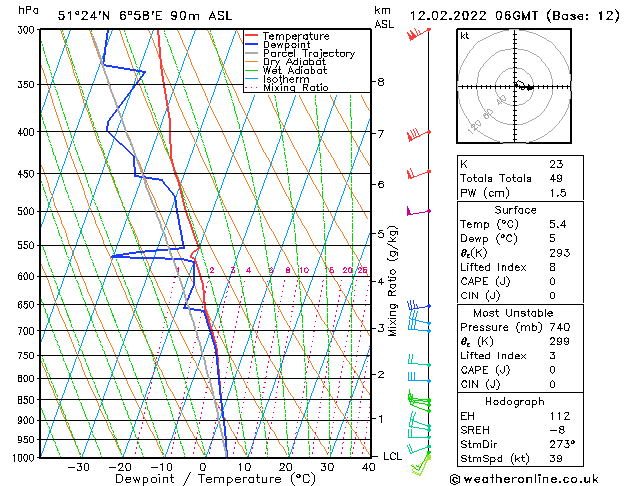Click the EH value 112
This screenshot has width=629, height=486.
click(560, 416)
